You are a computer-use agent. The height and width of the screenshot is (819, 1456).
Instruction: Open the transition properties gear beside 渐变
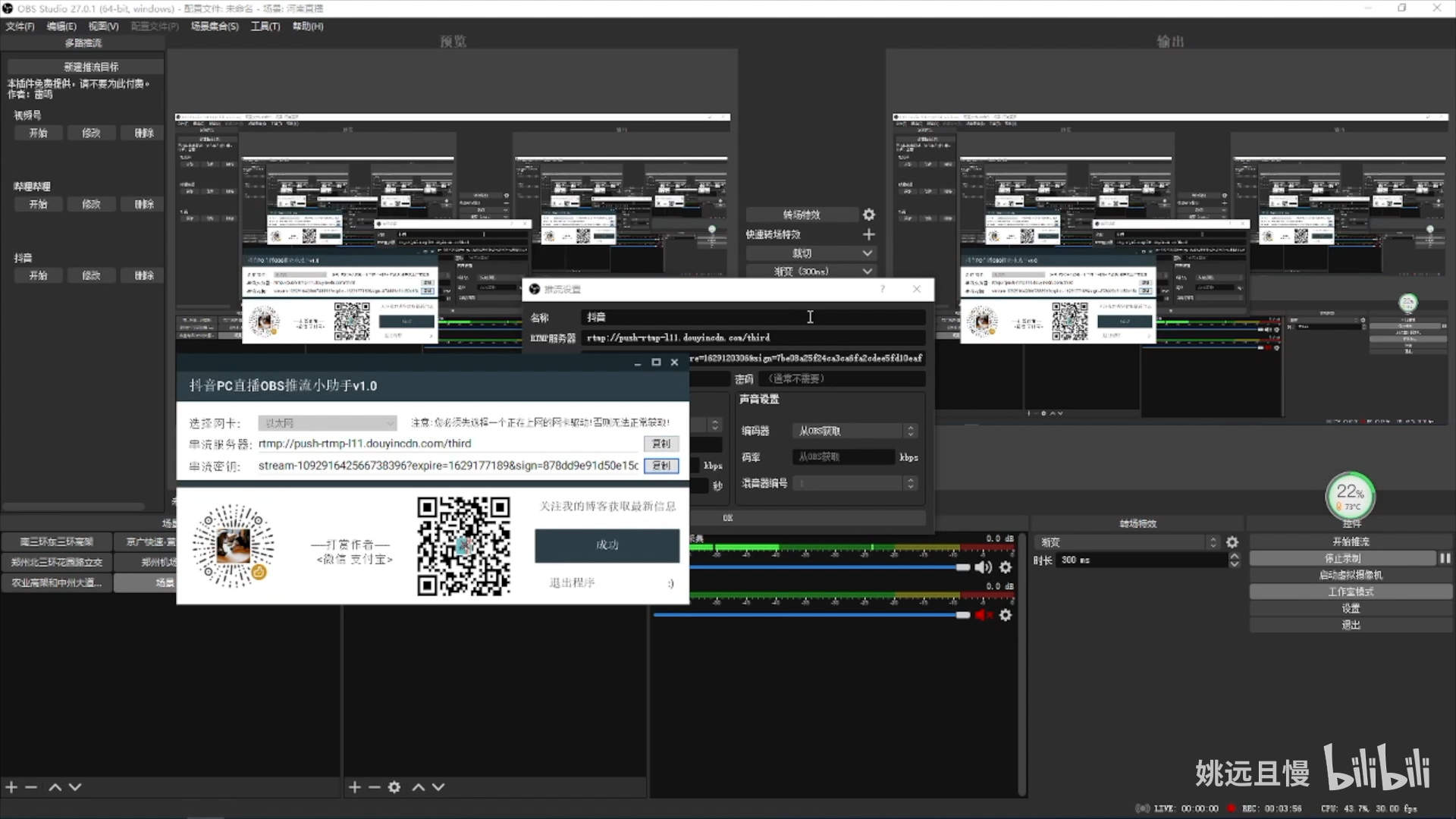click(1232, 542)
